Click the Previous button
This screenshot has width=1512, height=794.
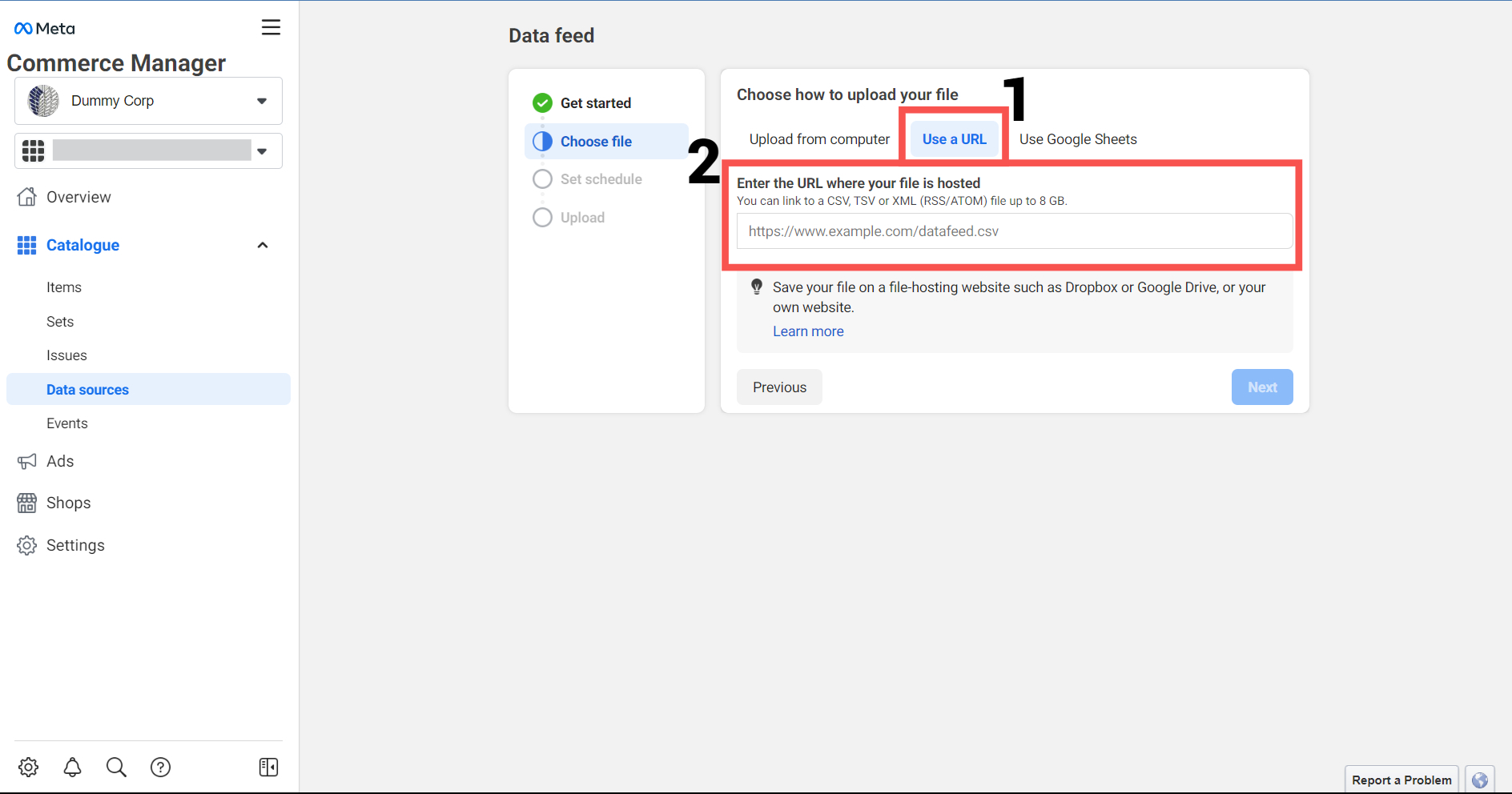[x=779, y=387]
